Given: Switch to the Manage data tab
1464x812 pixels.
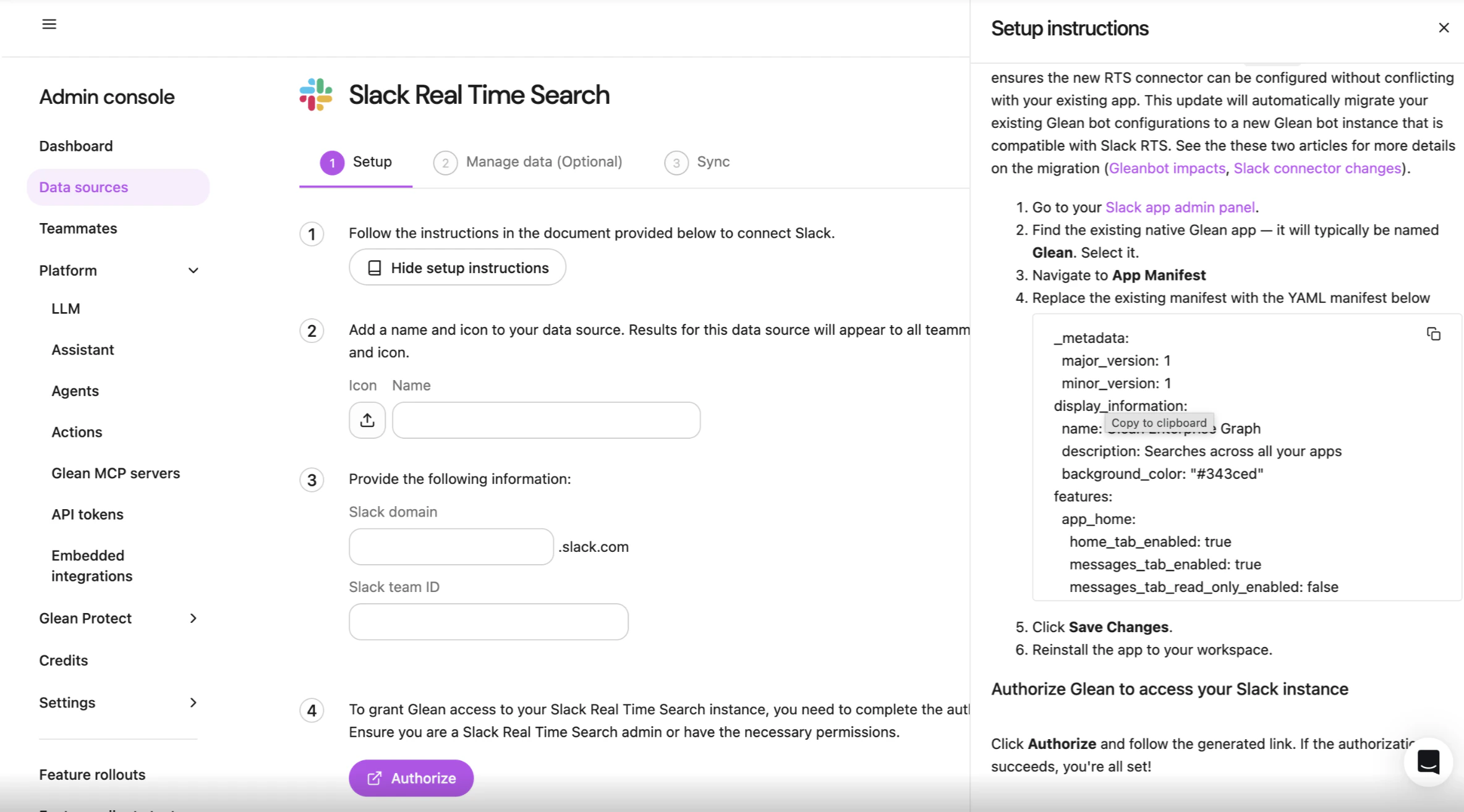Looking at the screenshot, I should (543, 161).
